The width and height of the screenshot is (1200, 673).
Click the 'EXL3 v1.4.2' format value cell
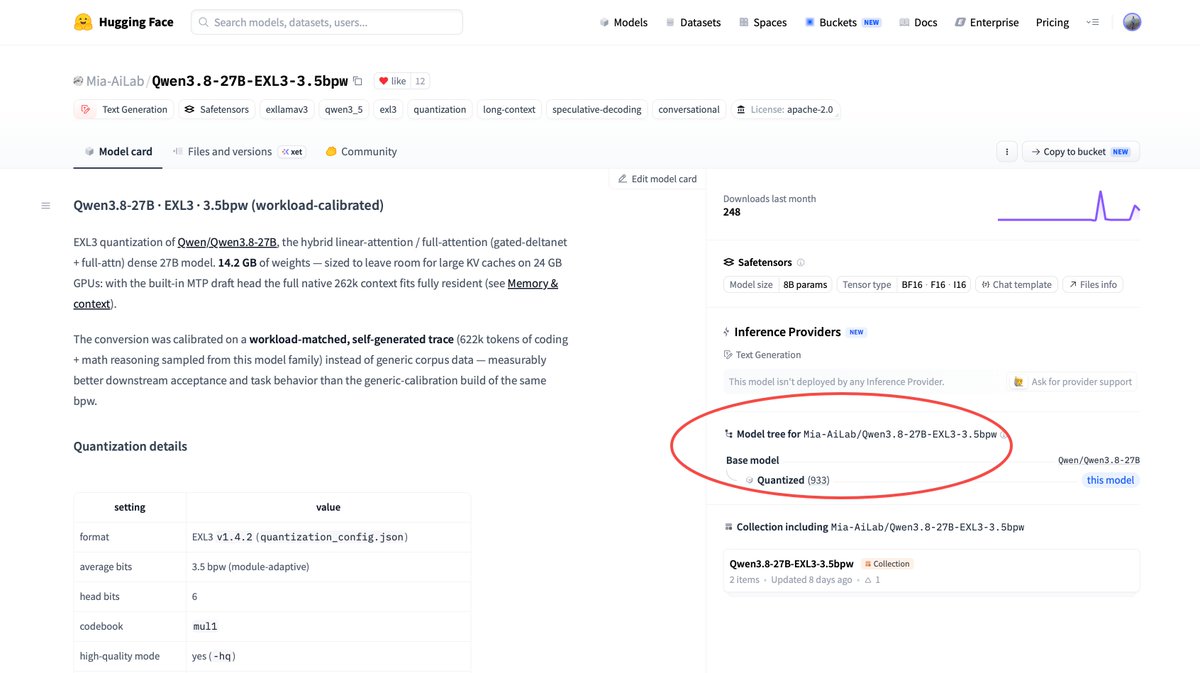click(x=328, y=537)
